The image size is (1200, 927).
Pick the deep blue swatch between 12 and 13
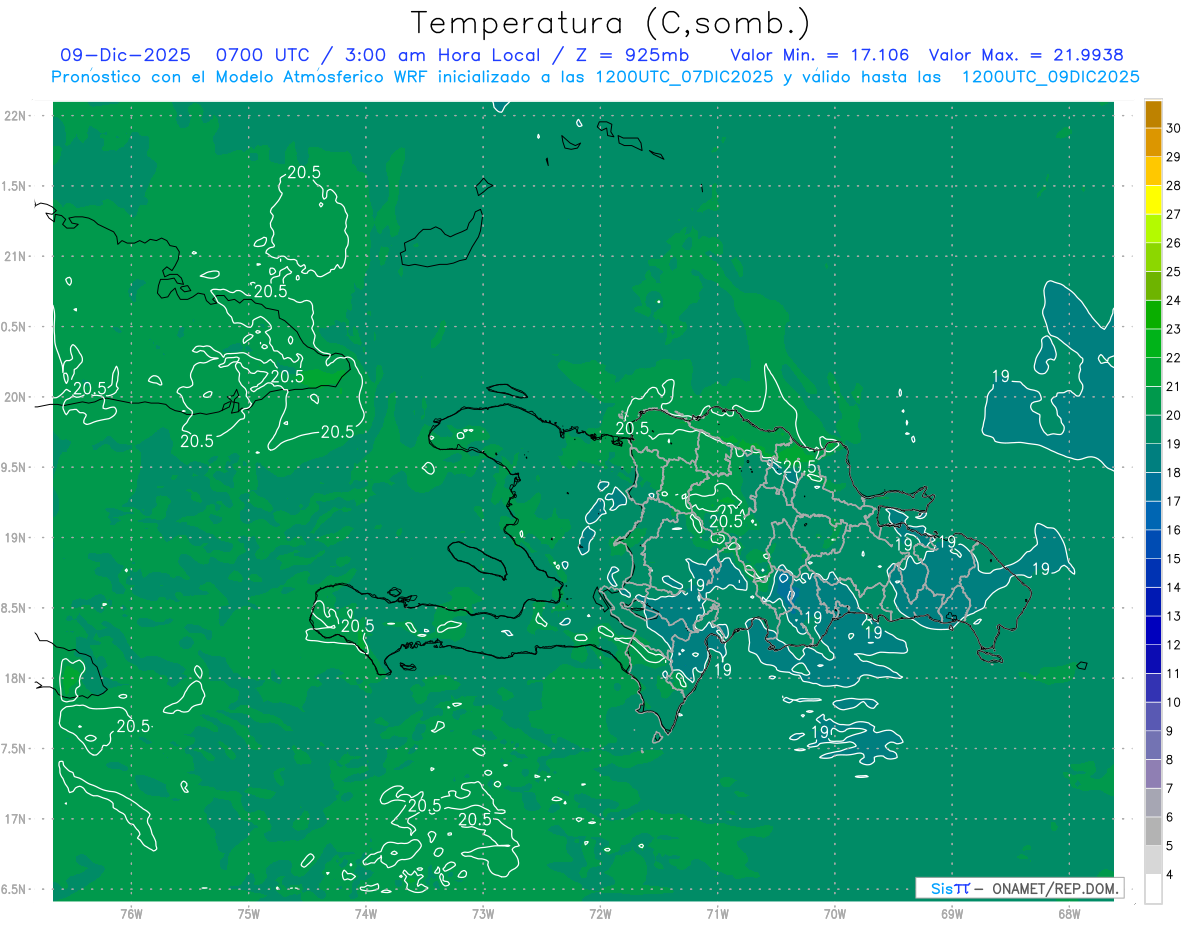(1153, 631)
